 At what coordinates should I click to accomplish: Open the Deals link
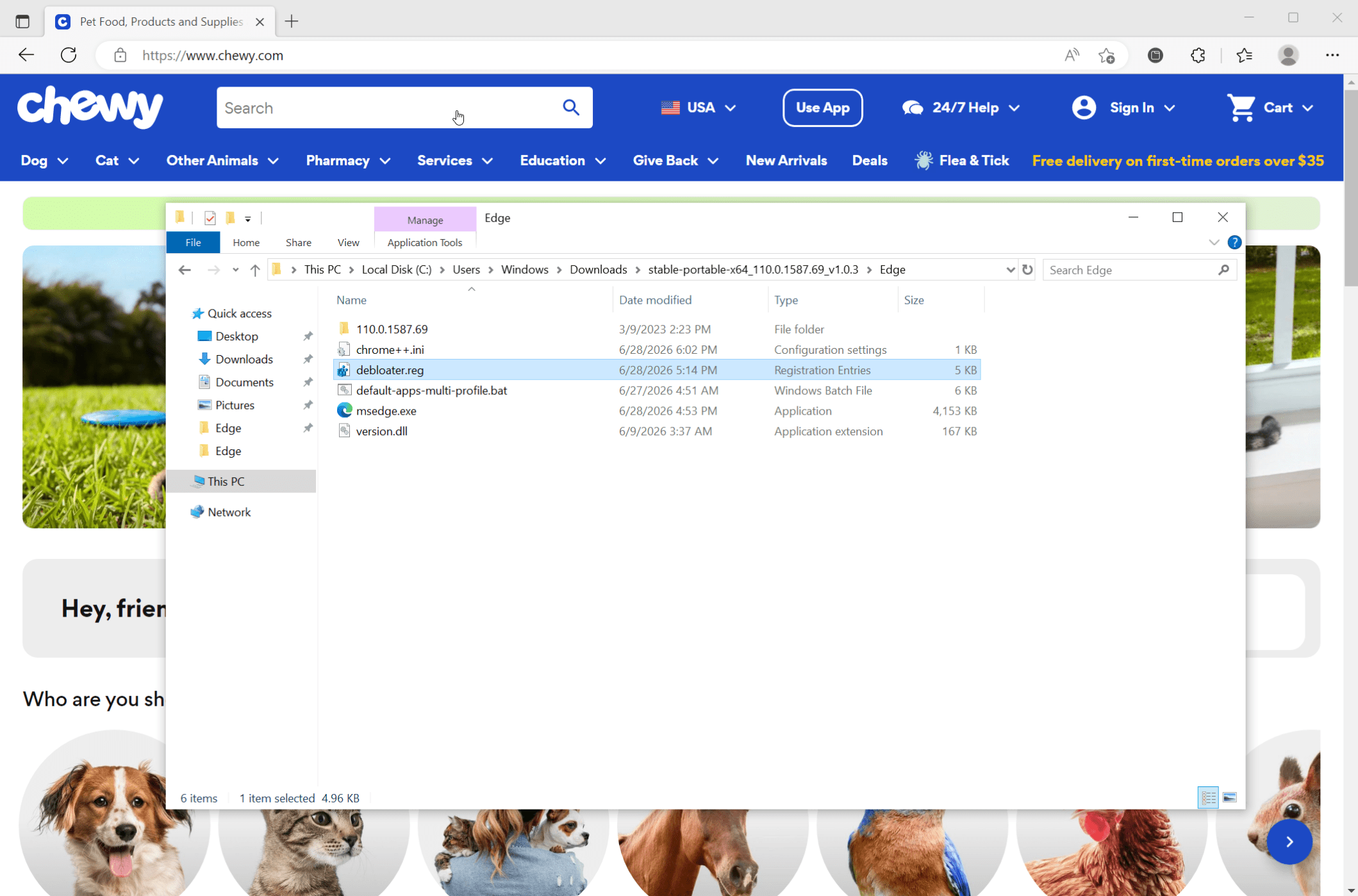[870, 161]
